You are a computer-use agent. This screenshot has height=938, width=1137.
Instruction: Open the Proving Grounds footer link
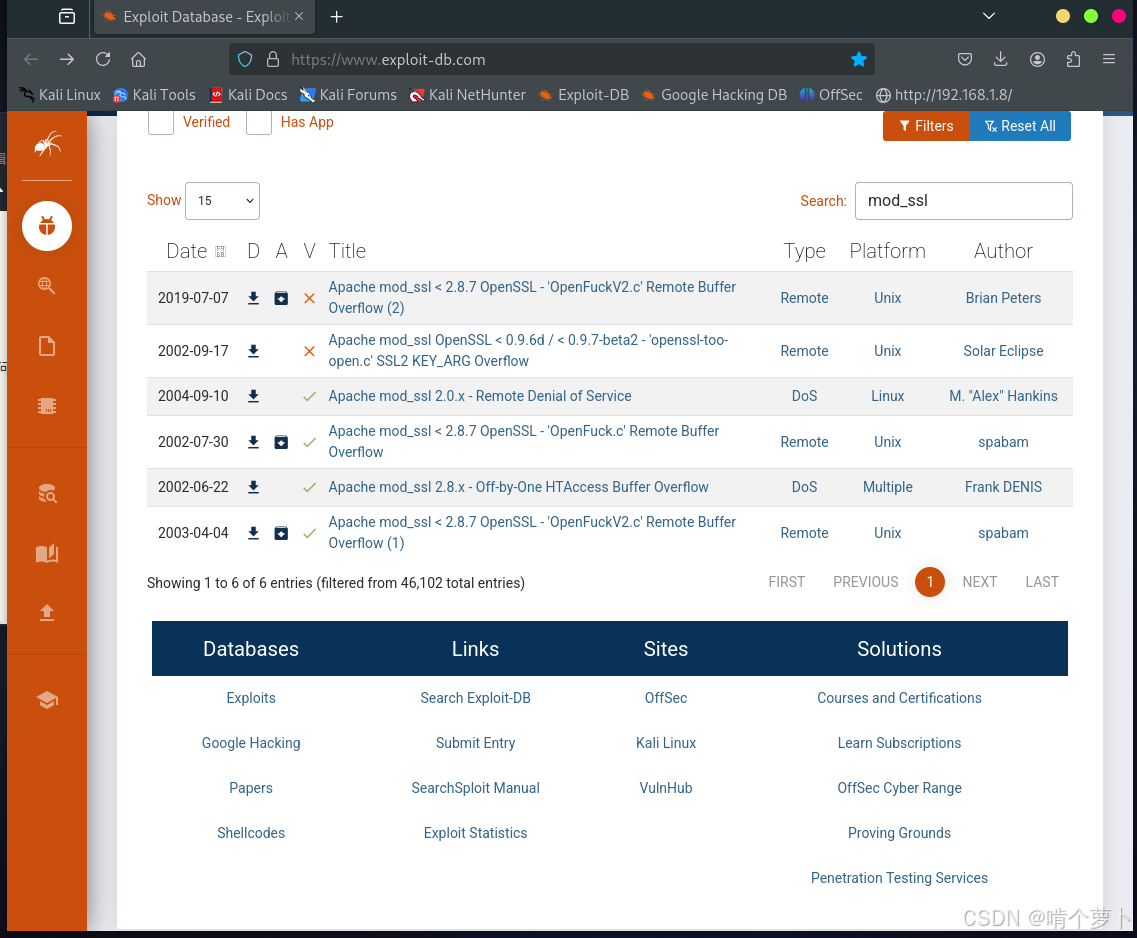899,833
